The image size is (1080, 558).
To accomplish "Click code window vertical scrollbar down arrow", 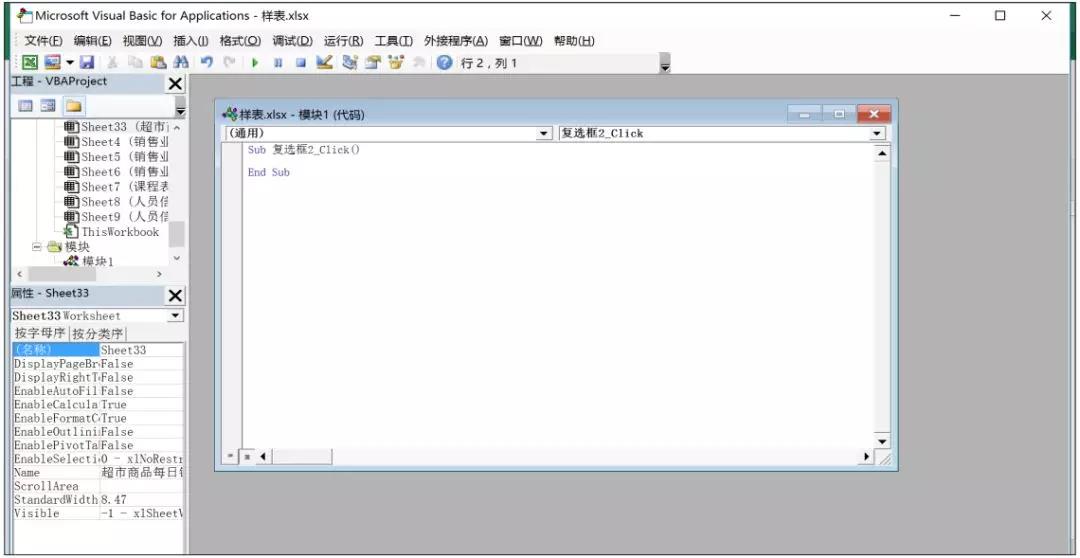I will click(882, 441).
